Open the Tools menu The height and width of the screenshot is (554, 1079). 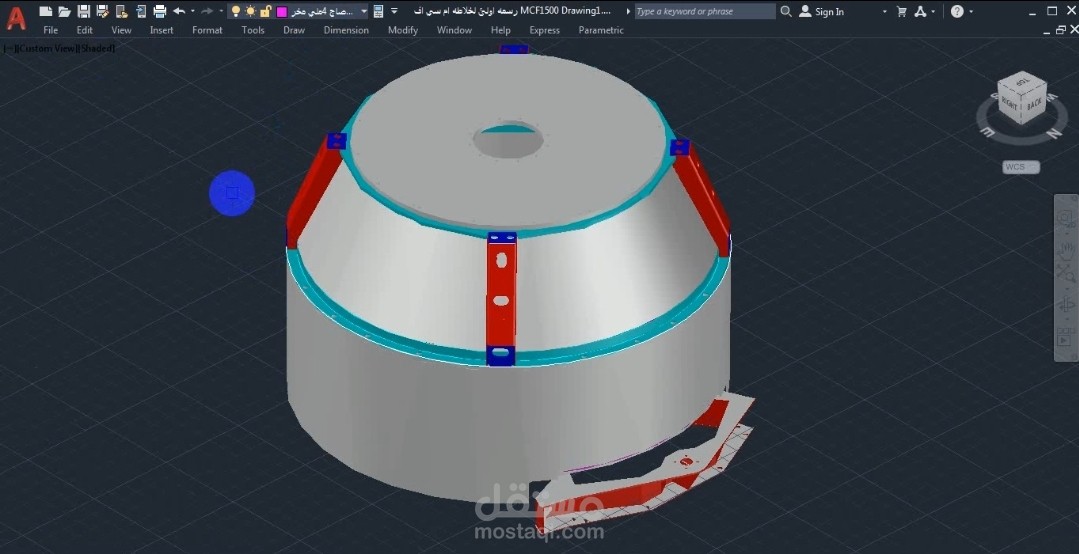[x=253, y=30]
